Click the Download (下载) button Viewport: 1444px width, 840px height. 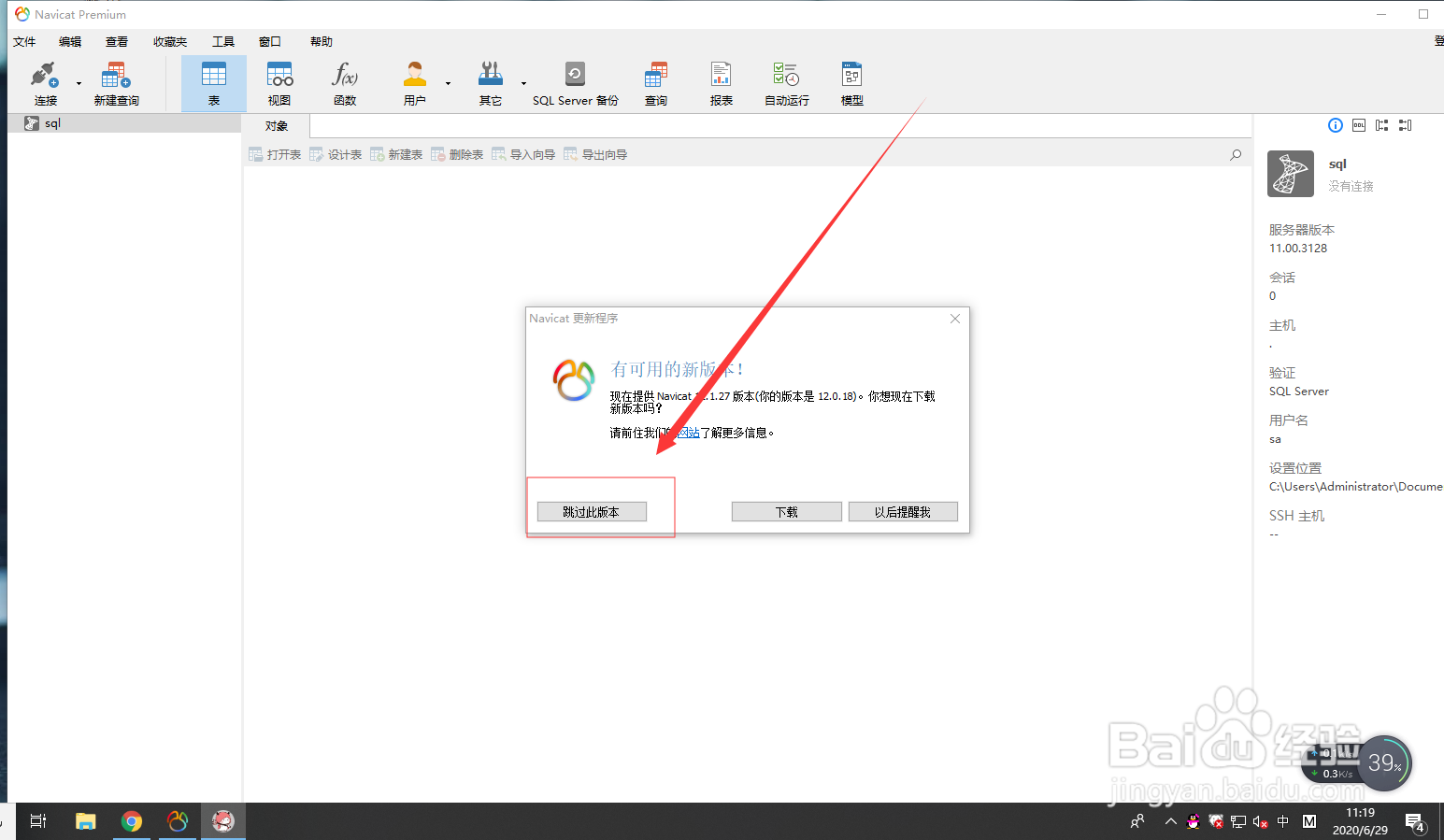pyautogui.click(x=787, y=512)
